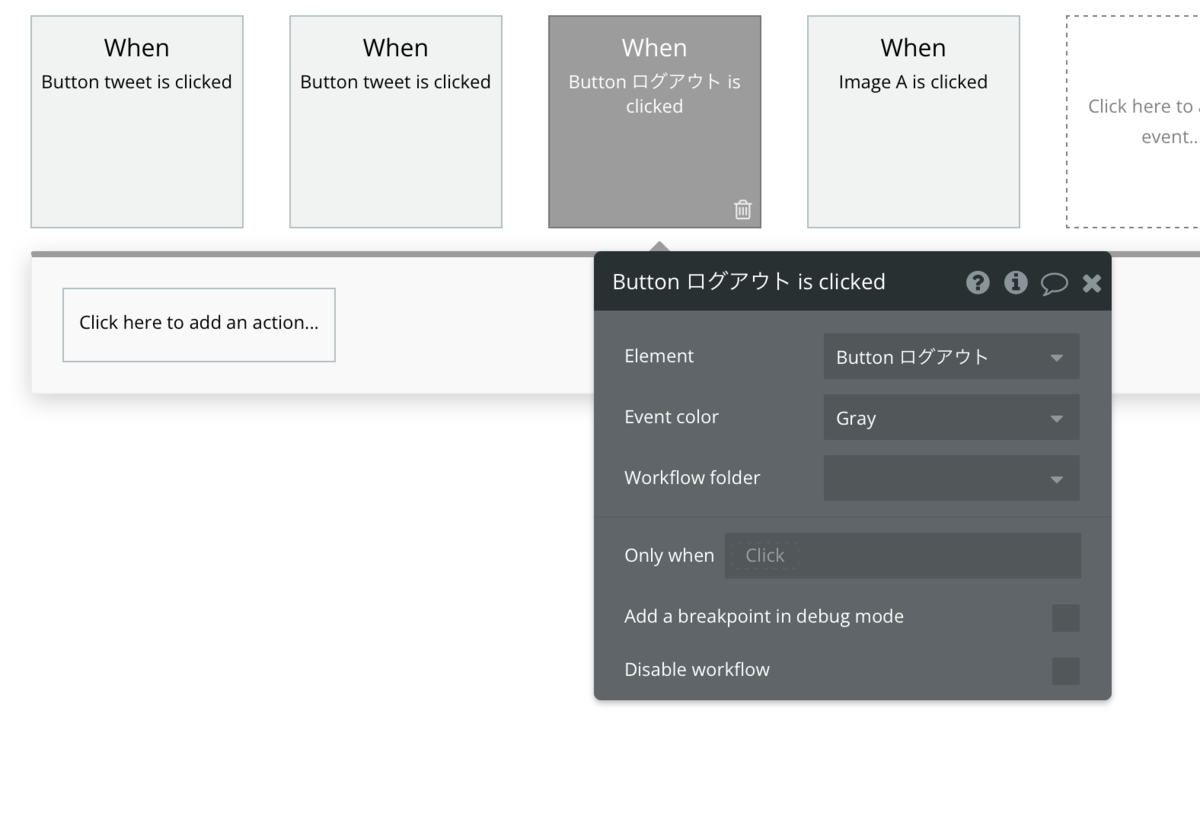Click the Event color dropdown arrow
Image resolution: width=1200 pixels, height=819 pixels.
1056,419
